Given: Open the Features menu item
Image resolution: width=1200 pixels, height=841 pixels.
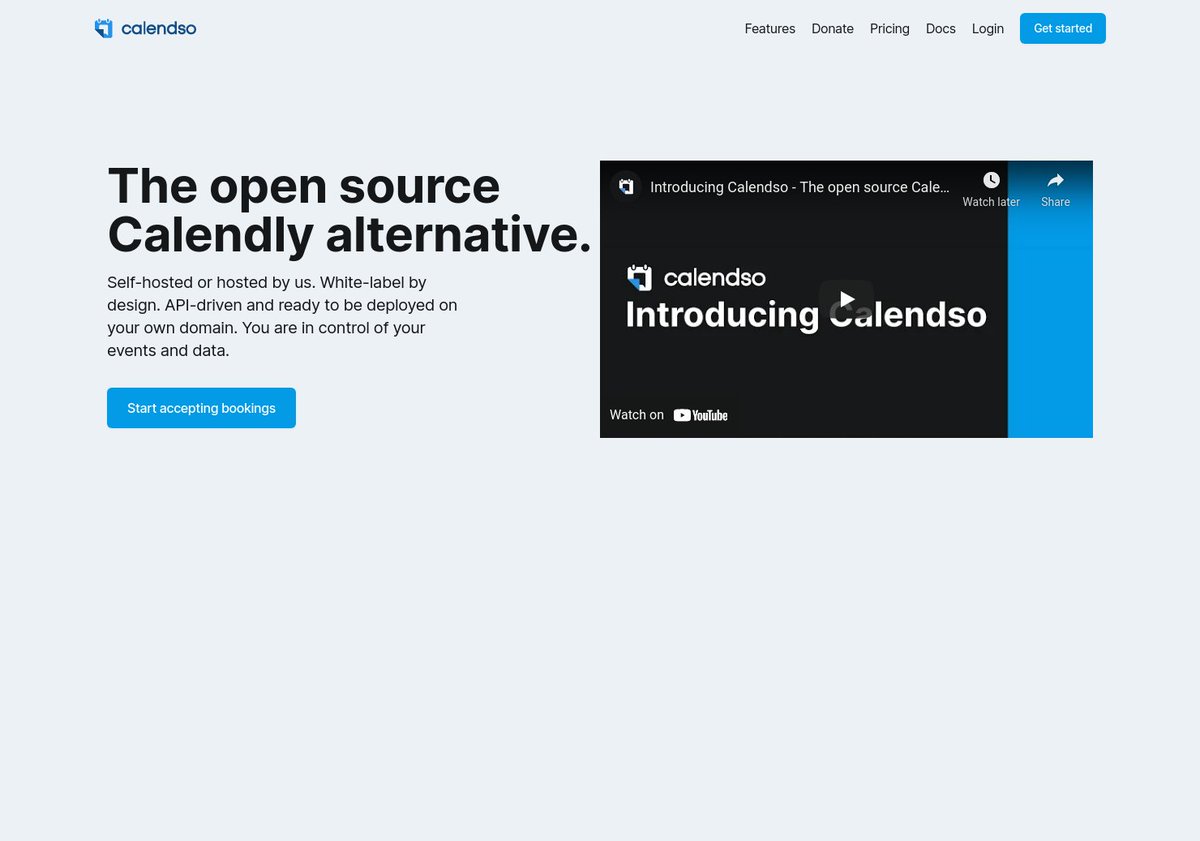Looking at the screenshot, I should [x=770, y=29].
